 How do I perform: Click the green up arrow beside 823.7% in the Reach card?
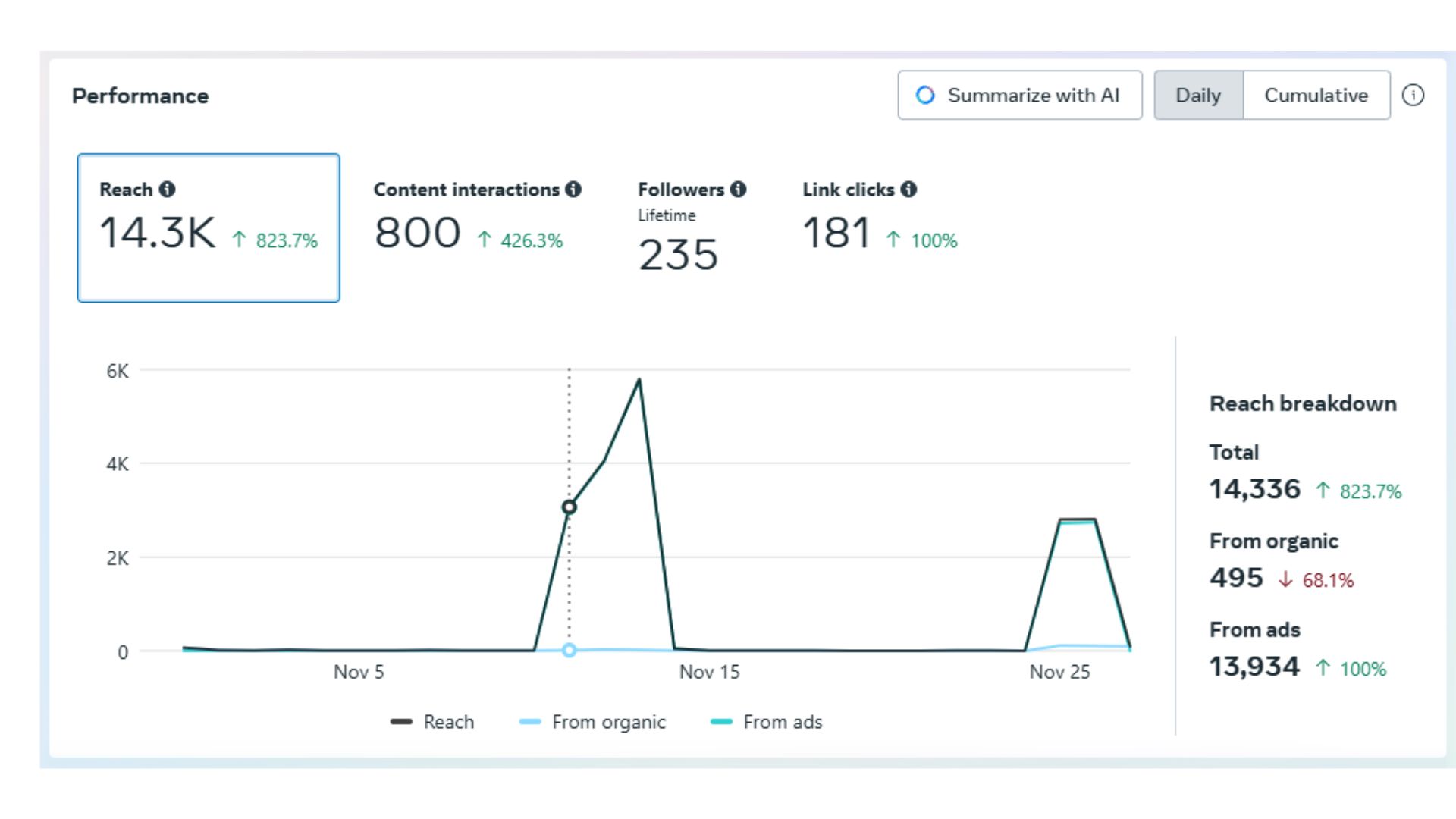tap(240, 240)
